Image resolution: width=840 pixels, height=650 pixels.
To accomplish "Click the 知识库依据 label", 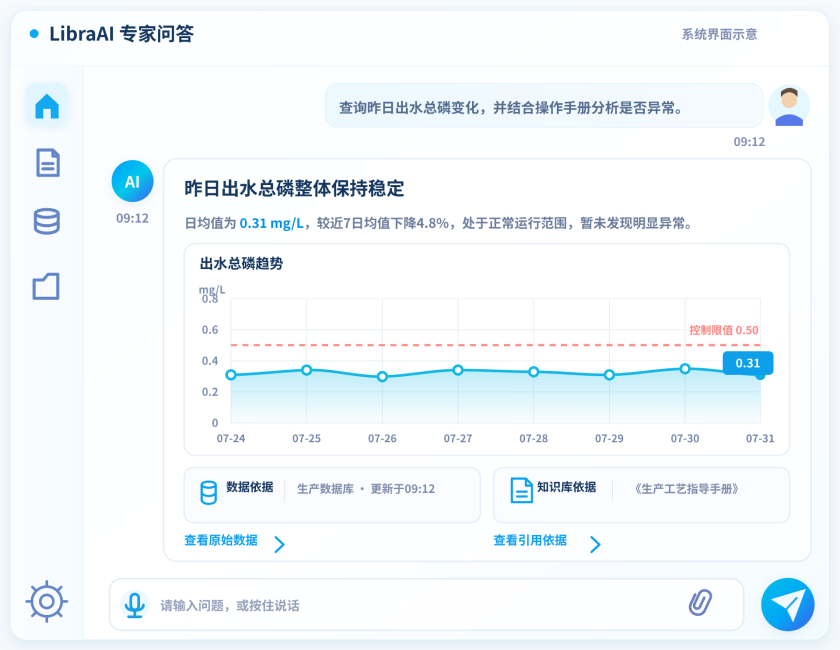I will pyautogui.click(x=566, y=487).
